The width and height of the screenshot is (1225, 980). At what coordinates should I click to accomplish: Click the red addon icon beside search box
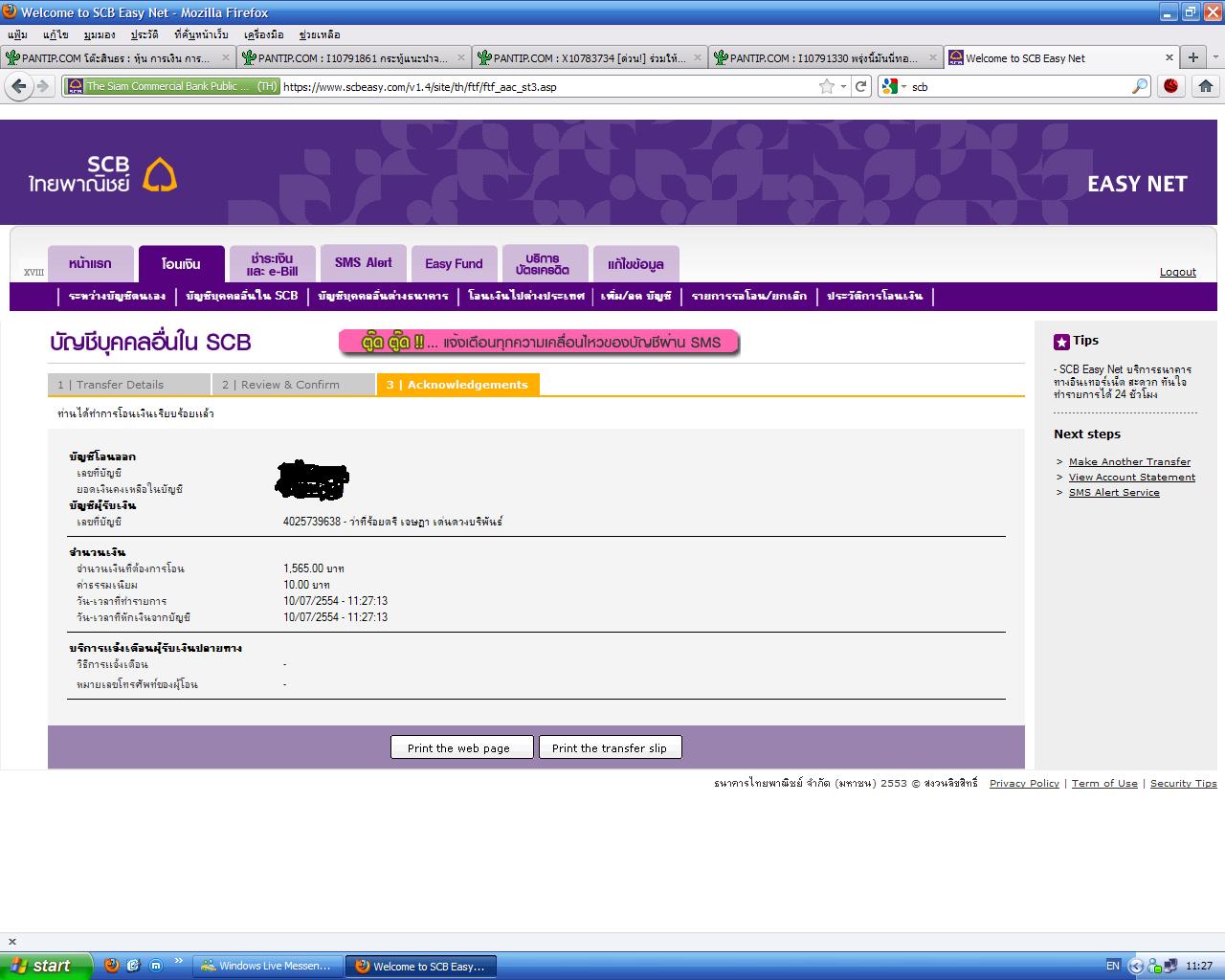point(1171,86)
